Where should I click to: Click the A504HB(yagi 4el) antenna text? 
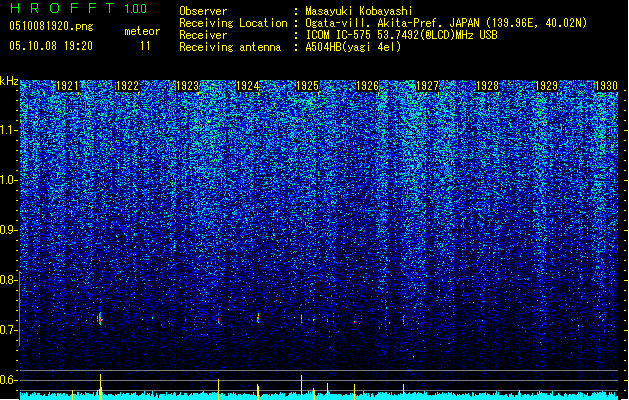pos(353,47)
